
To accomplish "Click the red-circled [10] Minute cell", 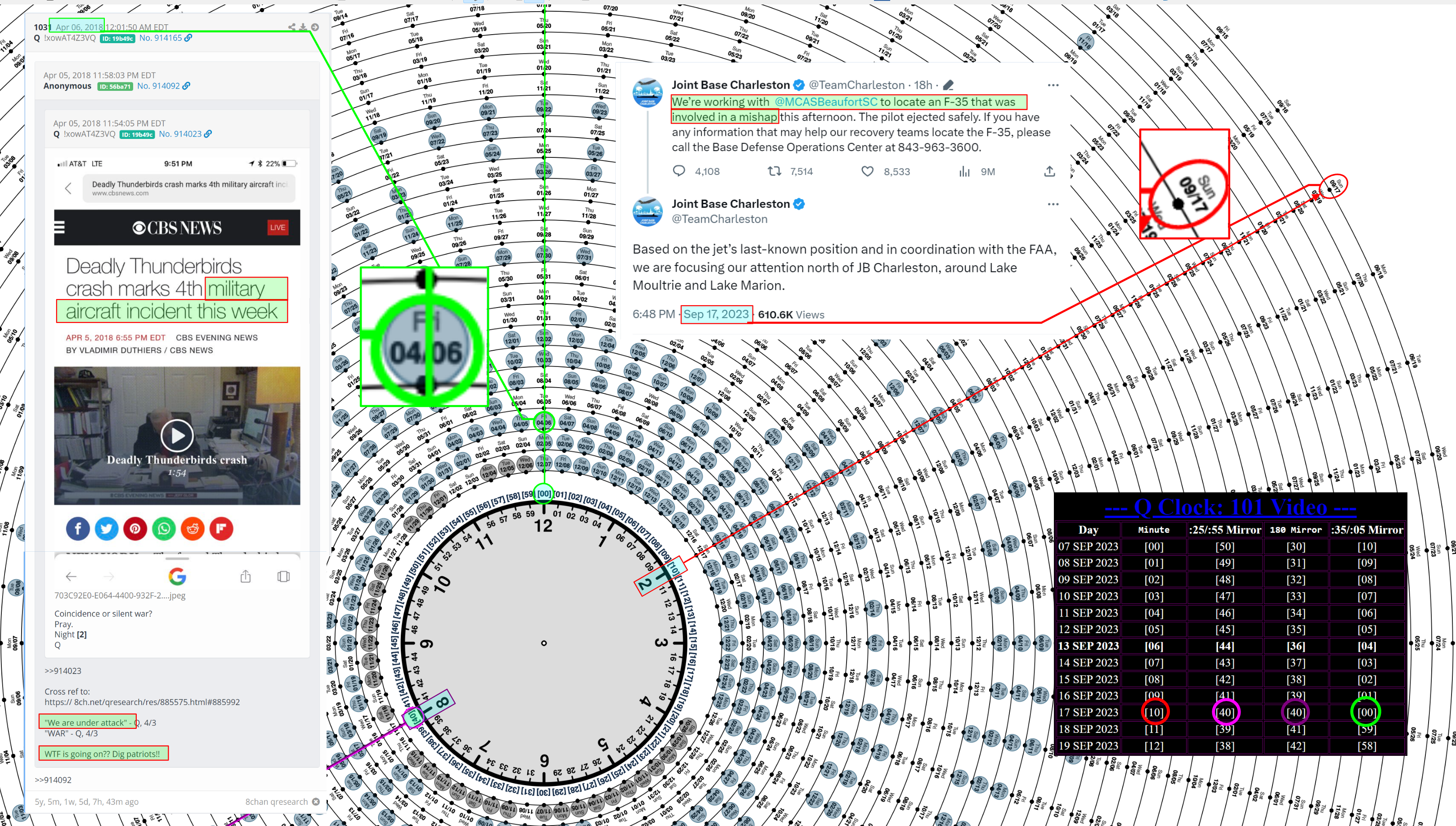I will (1154, 712).
